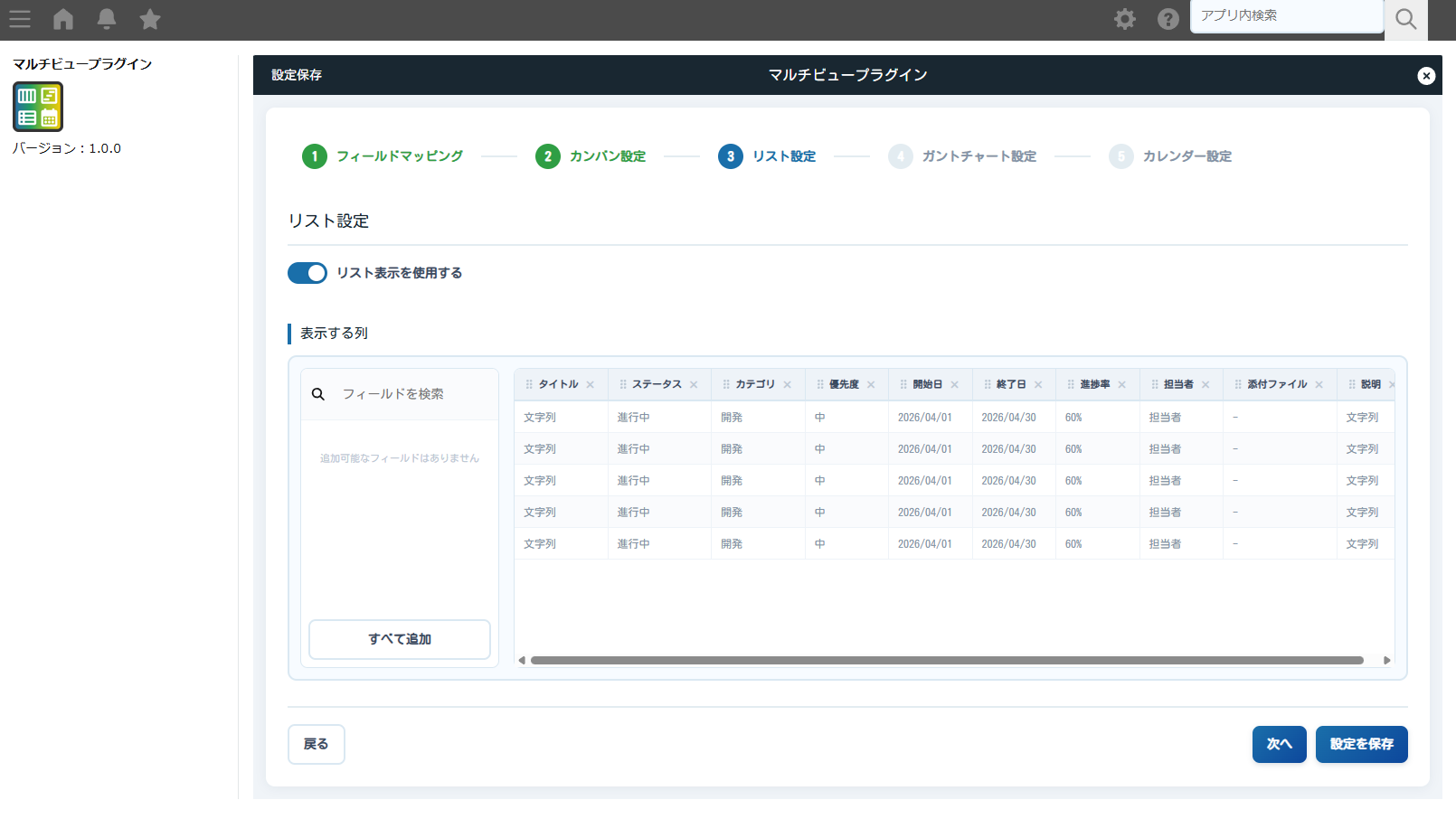Open the help question mark icon

[1168, 19]
